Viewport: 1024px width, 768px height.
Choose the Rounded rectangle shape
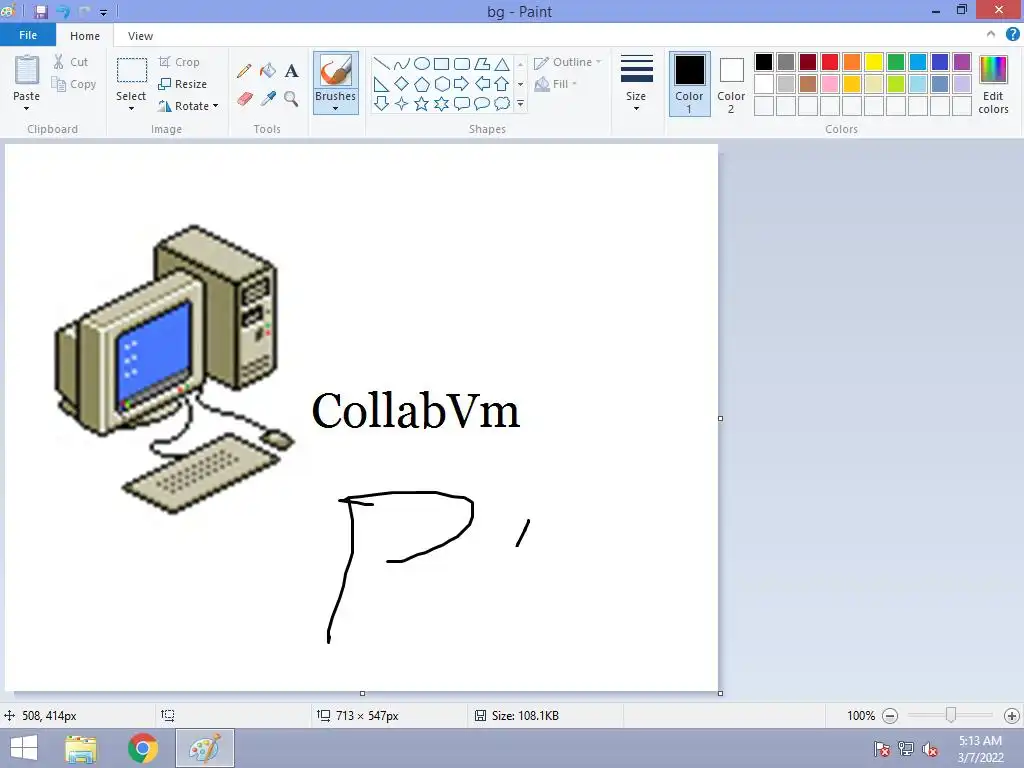click(462, 64)
